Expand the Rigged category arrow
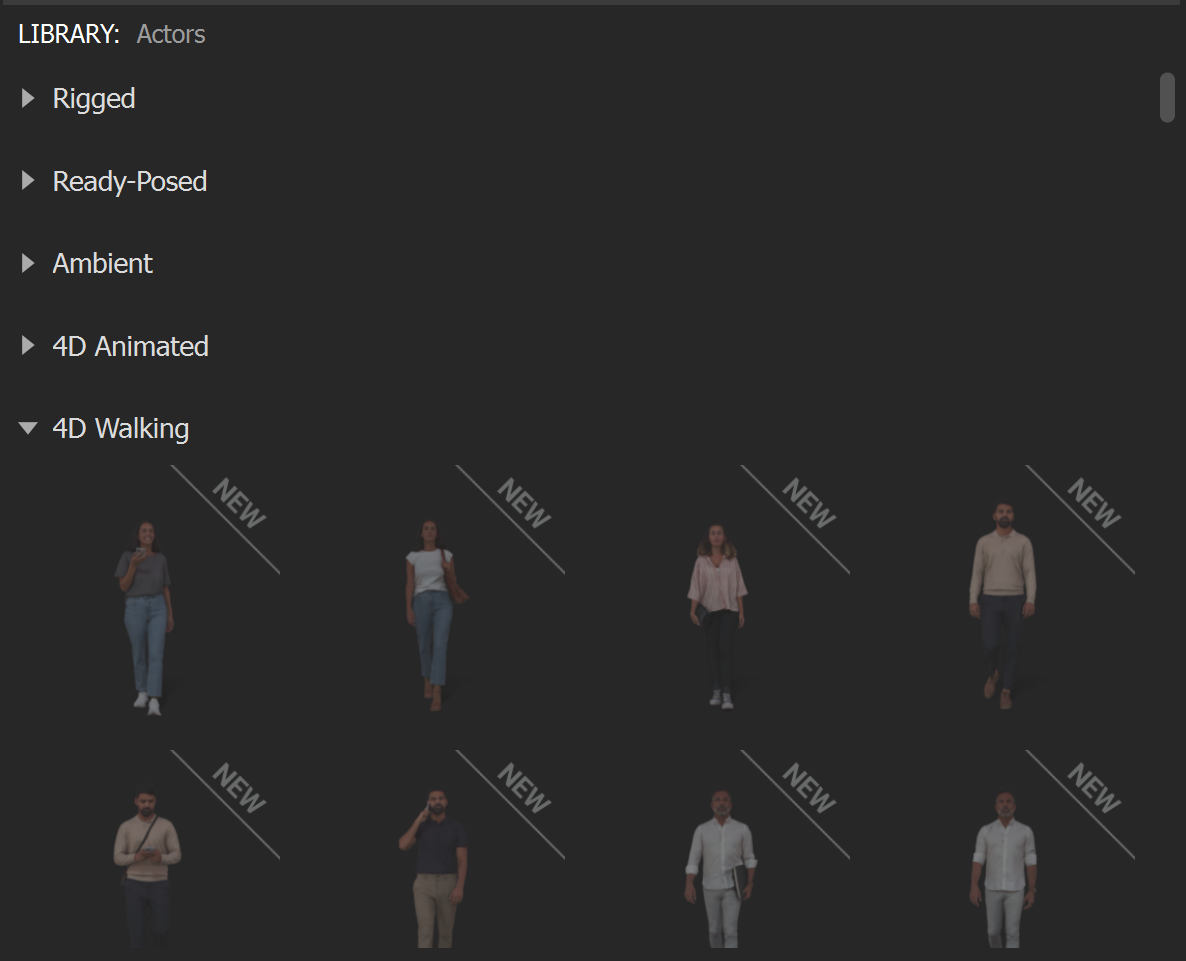 (x=28, y=98)
